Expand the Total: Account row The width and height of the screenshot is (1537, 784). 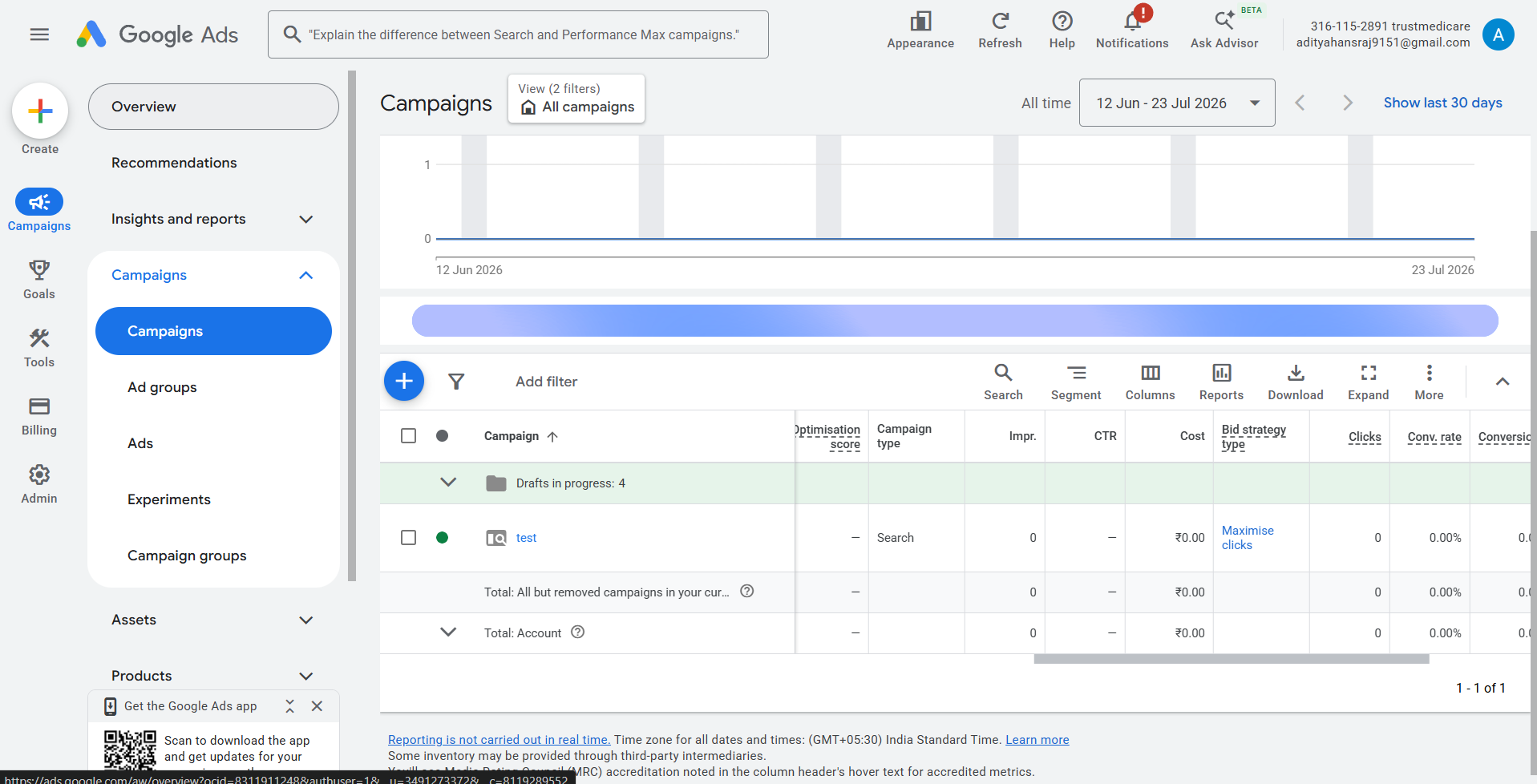[448, 632]
